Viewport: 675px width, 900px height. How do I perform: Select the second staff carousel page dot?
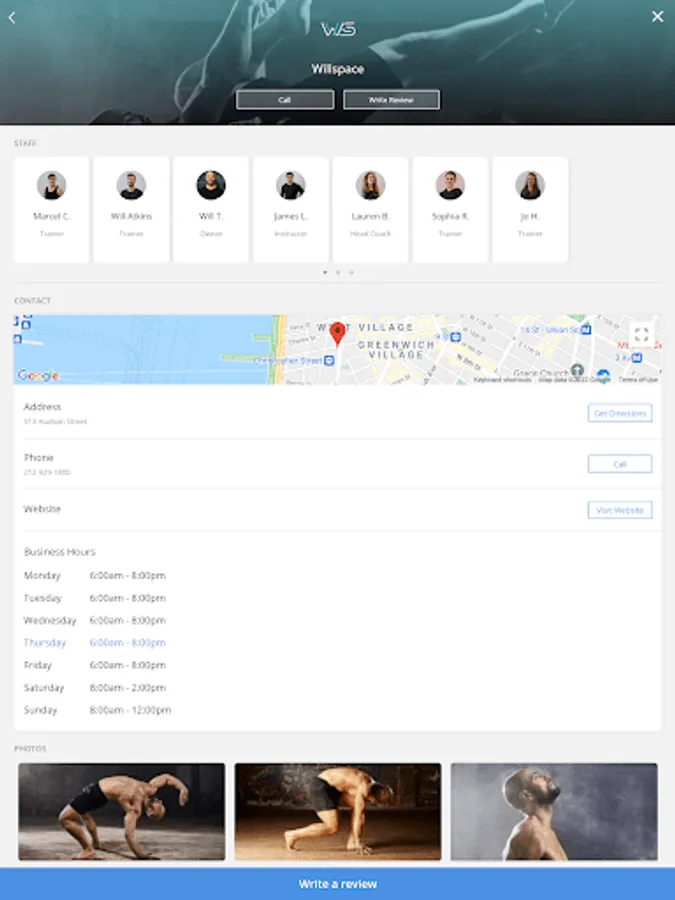[x=338, y=272]
